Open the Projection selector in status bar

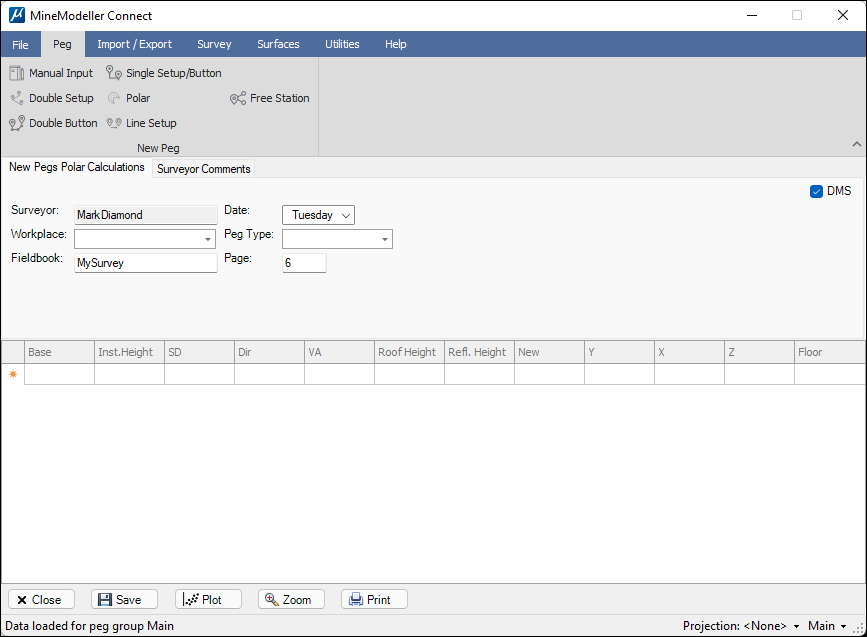740,626
